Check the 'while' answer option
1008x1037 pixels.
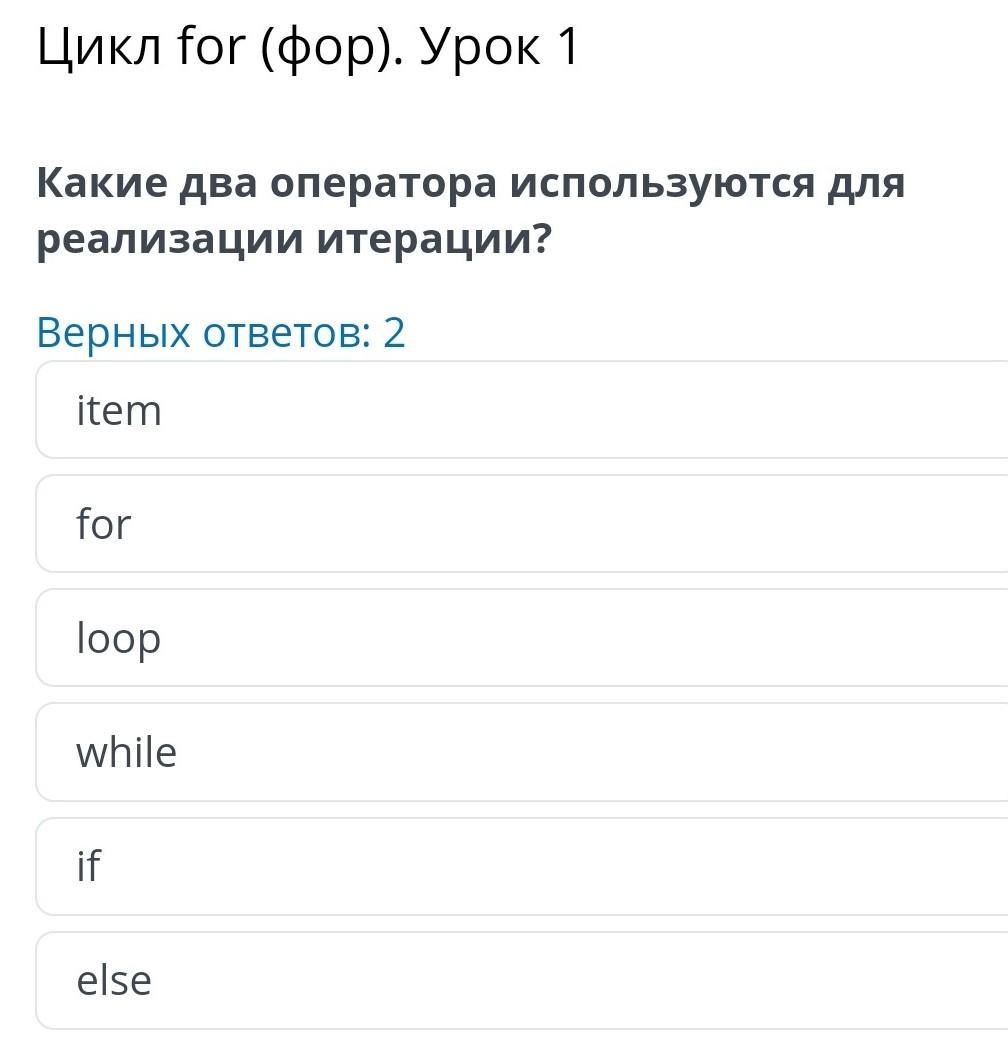point(520,752)
